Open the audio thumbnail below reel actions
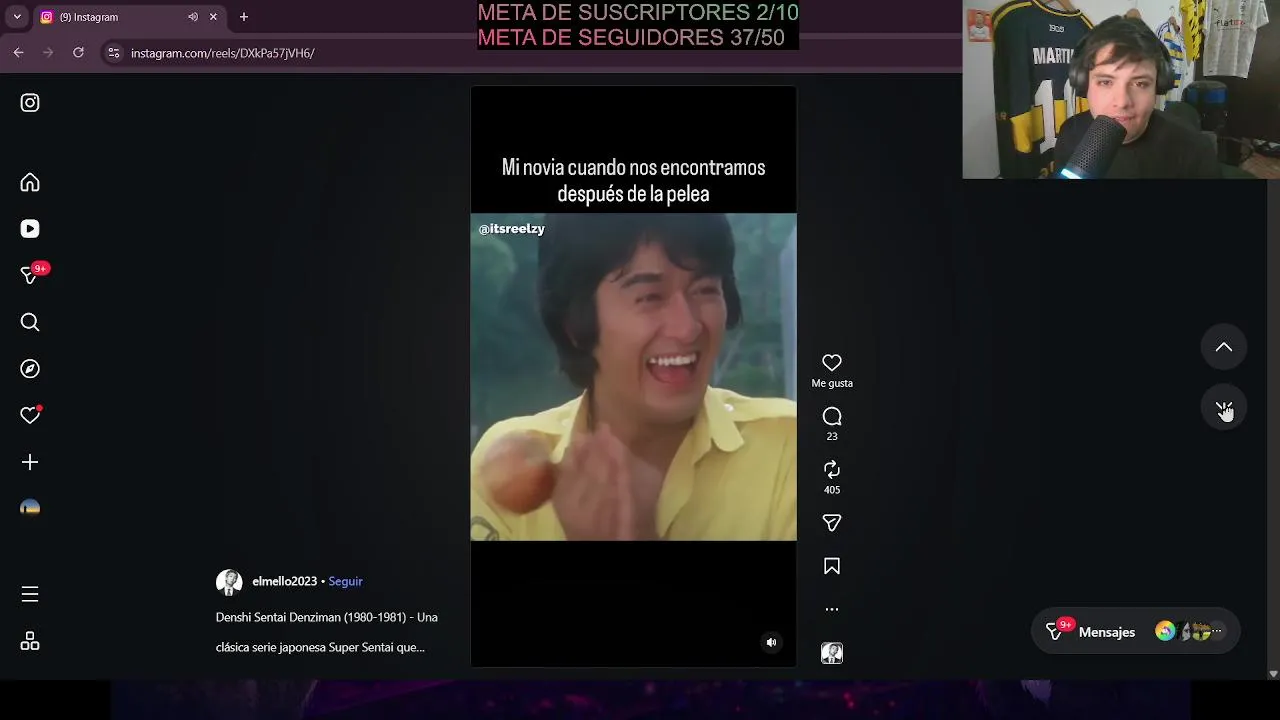Viewport: 1280px width, 720px height. click(x=832, y=653)
